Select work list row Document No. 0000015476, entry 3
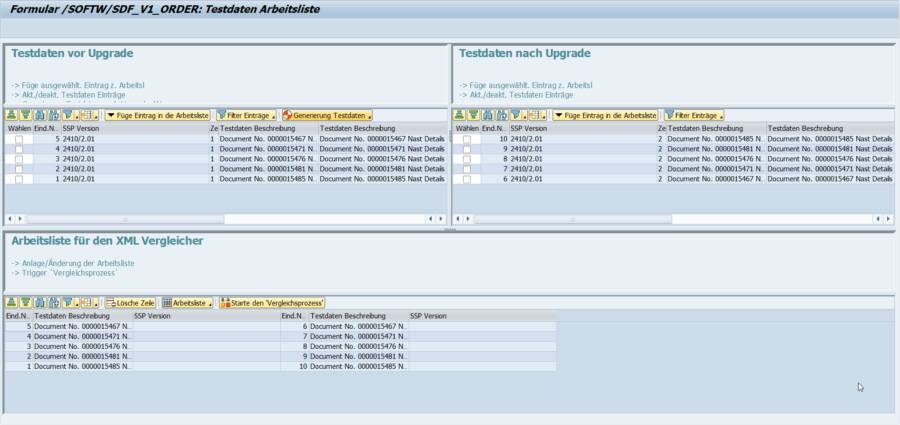The height and width of the screenshot is (425, 900). (x=80, y=346)
